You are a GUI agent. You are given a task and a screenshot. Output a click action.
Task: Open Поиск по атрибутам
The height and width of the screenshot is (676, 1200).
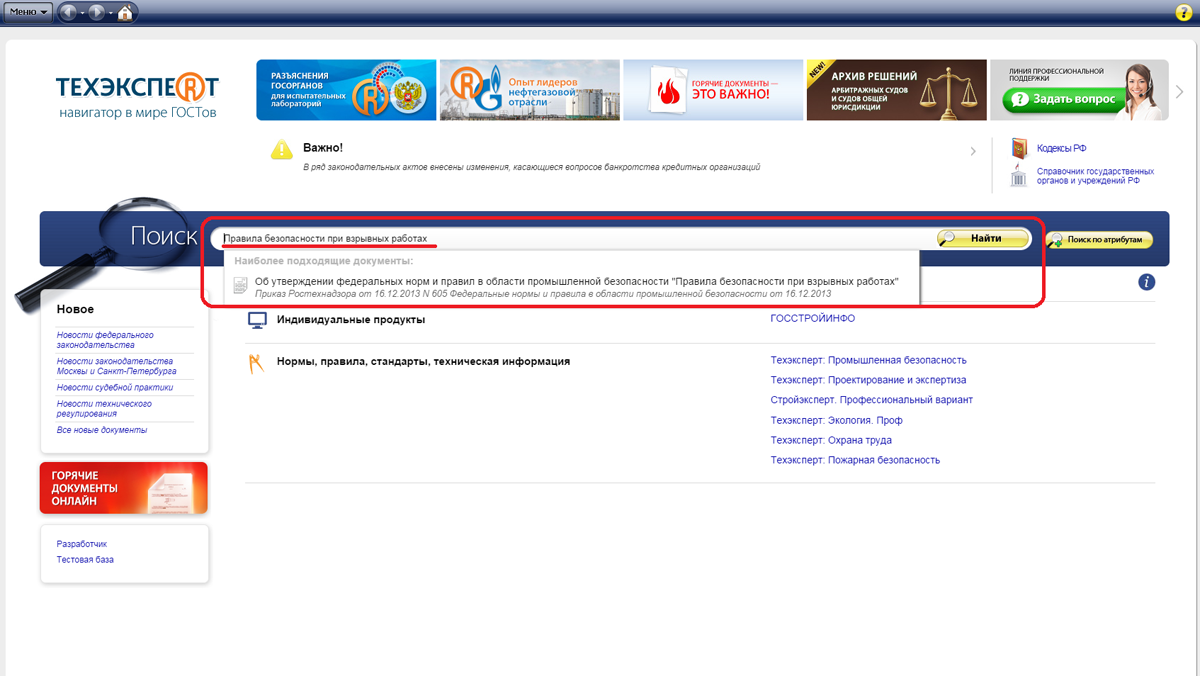coord(1099,240)
